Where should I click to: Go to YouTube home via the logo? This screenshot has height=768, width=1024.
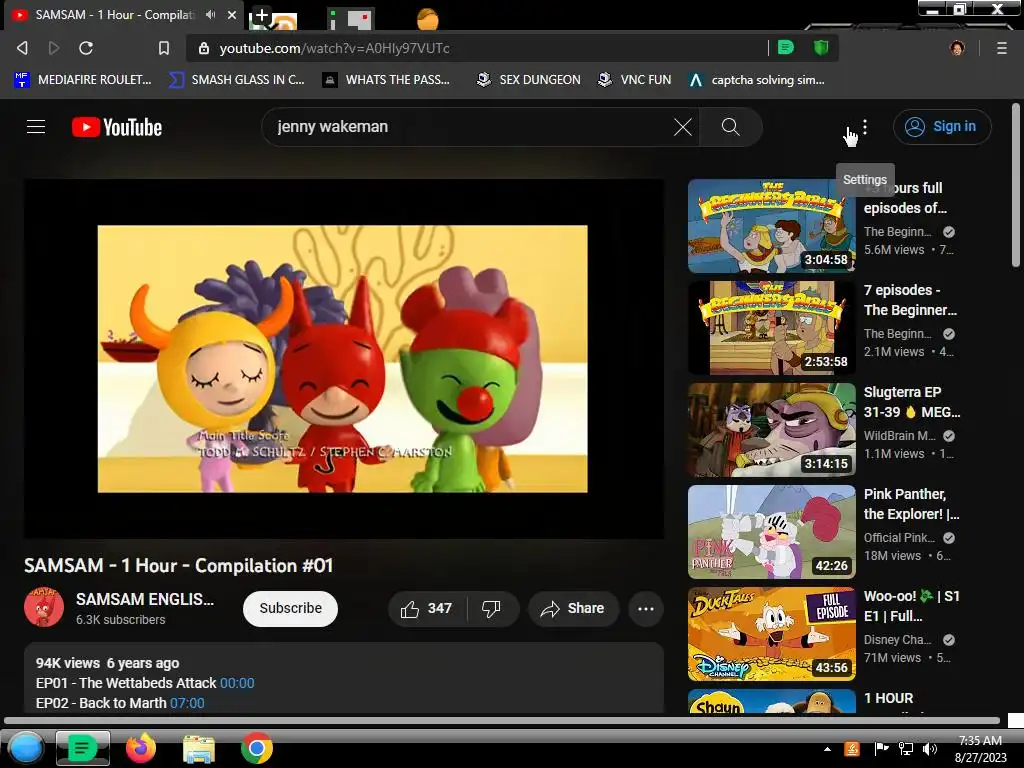pyautogui.click(x=117, y=127)
